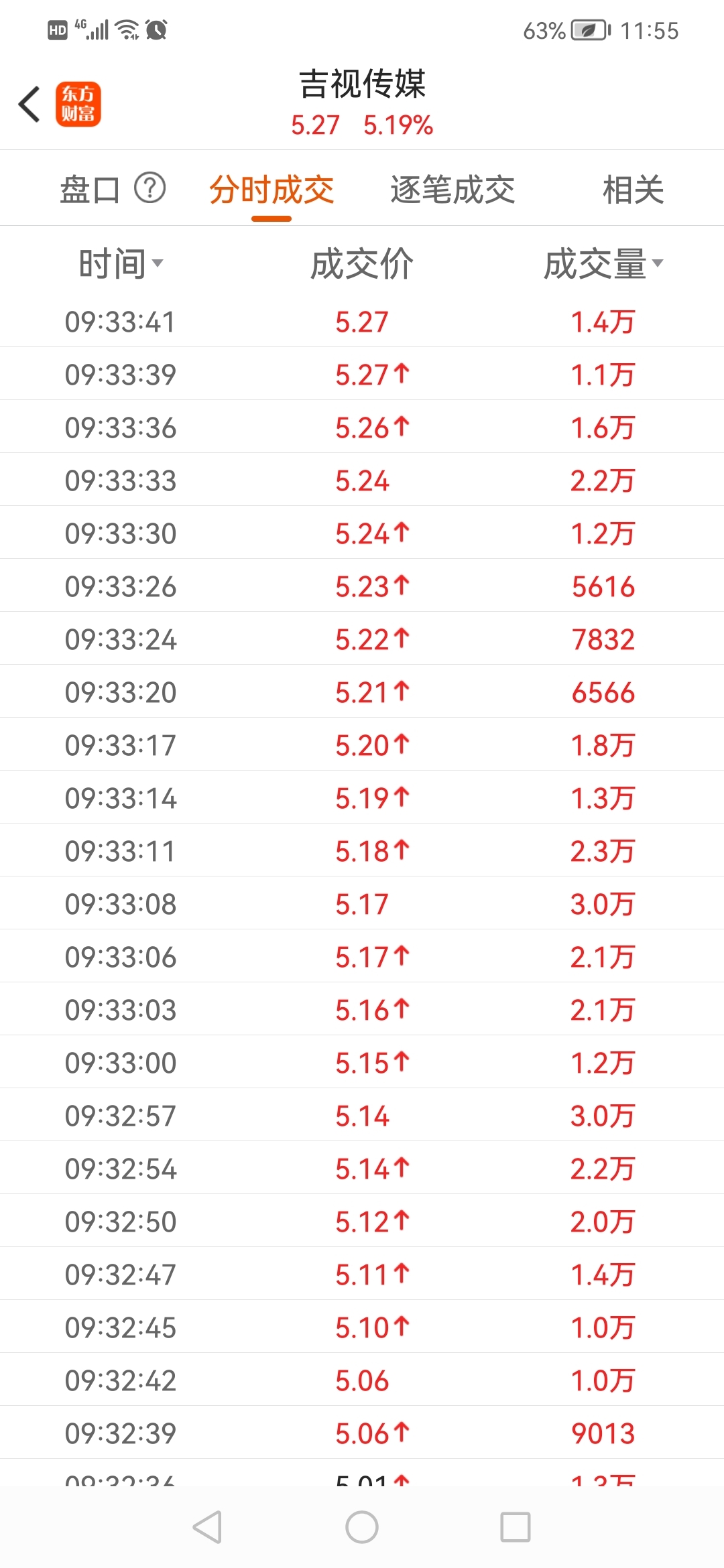Sort by 成交量 dropdown arrow

pos(658,263)
